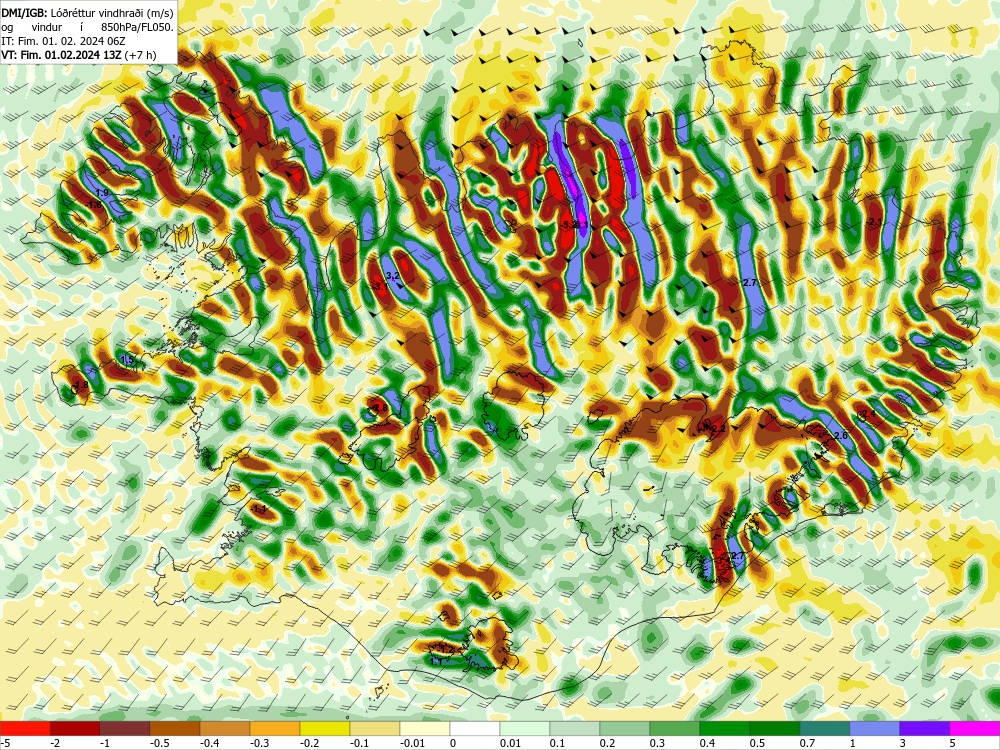Select the magenta legend swatch above 5

pyautogui.click(x=975, y=728)
